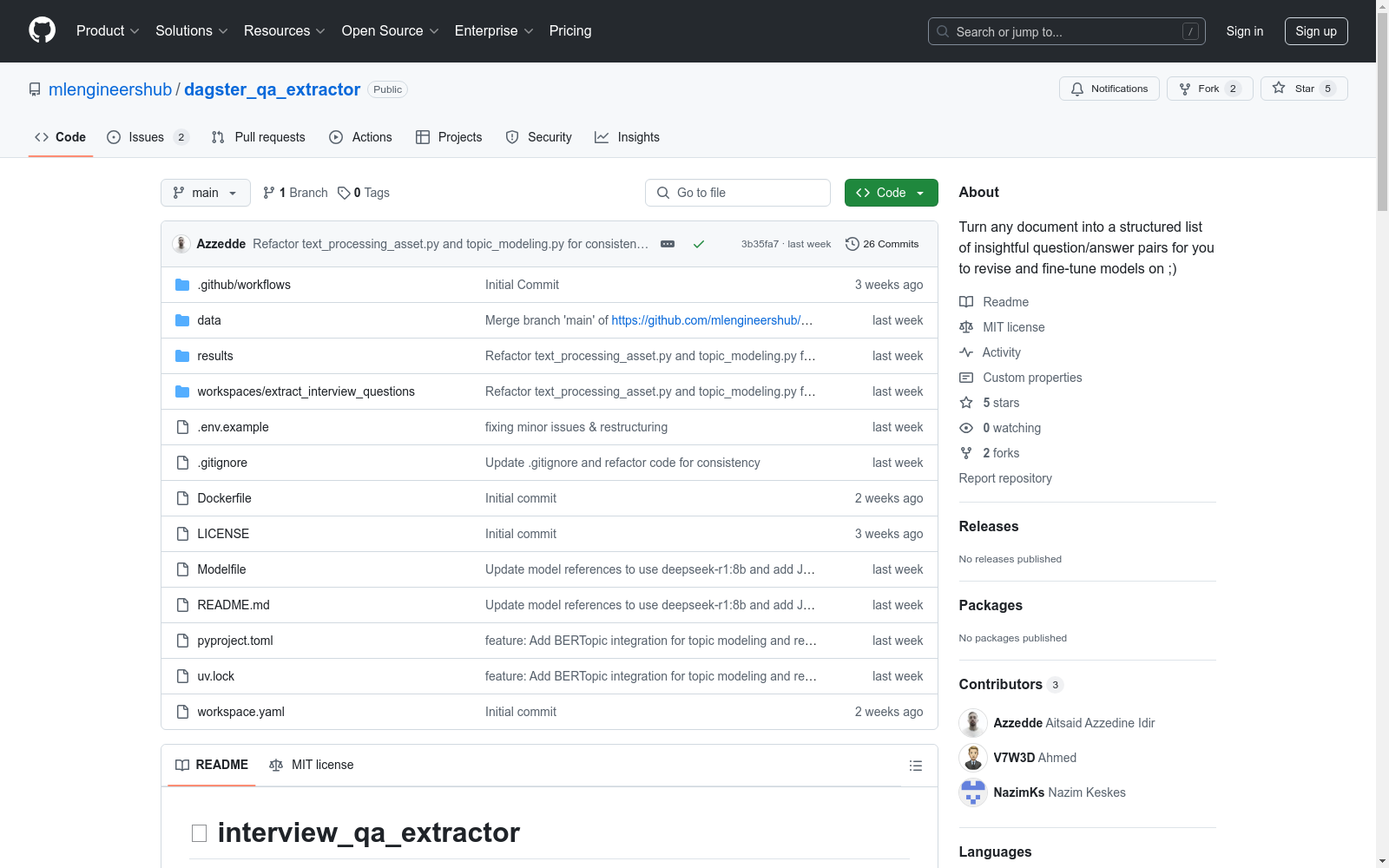Open the 3b35fa7 commit hash
Viewport: 1389px width, 868px height.
760,244
